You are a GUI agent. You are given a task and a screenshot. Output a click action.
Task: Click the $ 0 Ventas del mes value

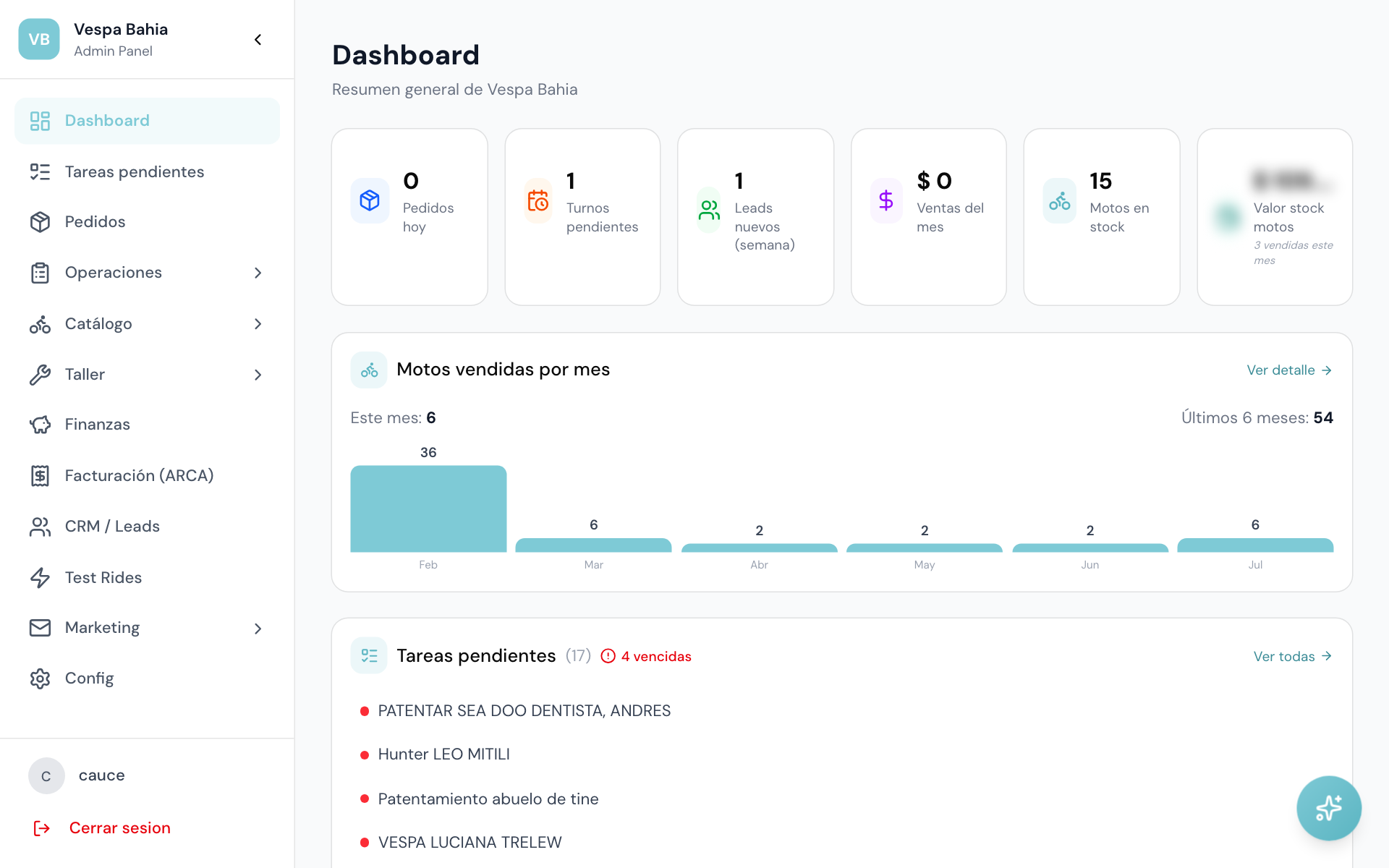[934, 181]
